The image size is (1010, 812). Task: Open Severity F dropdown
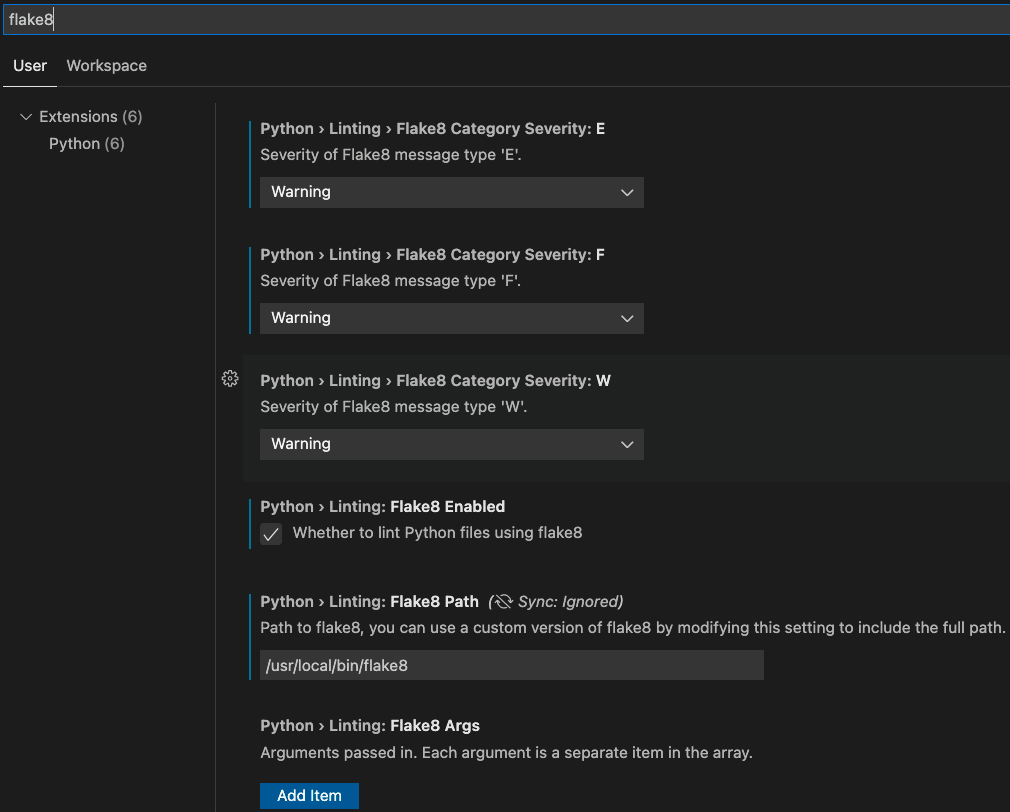[451, 318]
